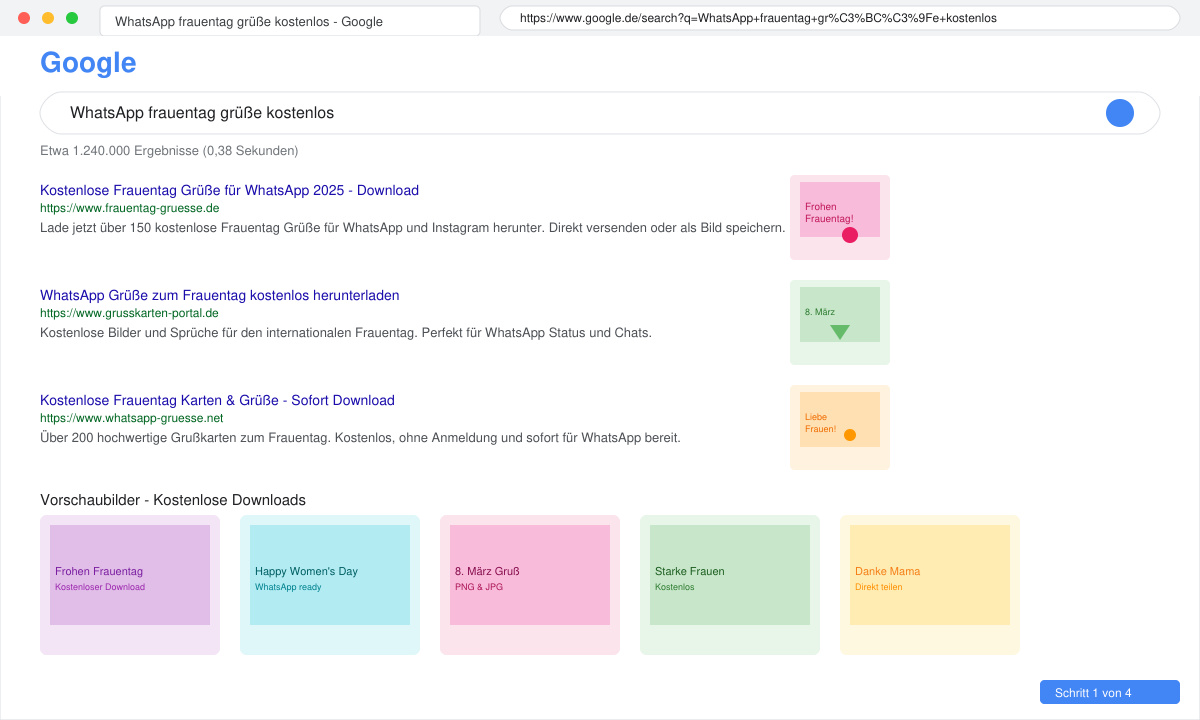Viewport: 1200px width, 720px height.
Task: Click the browser address bar URL
Action: (840, 18)
